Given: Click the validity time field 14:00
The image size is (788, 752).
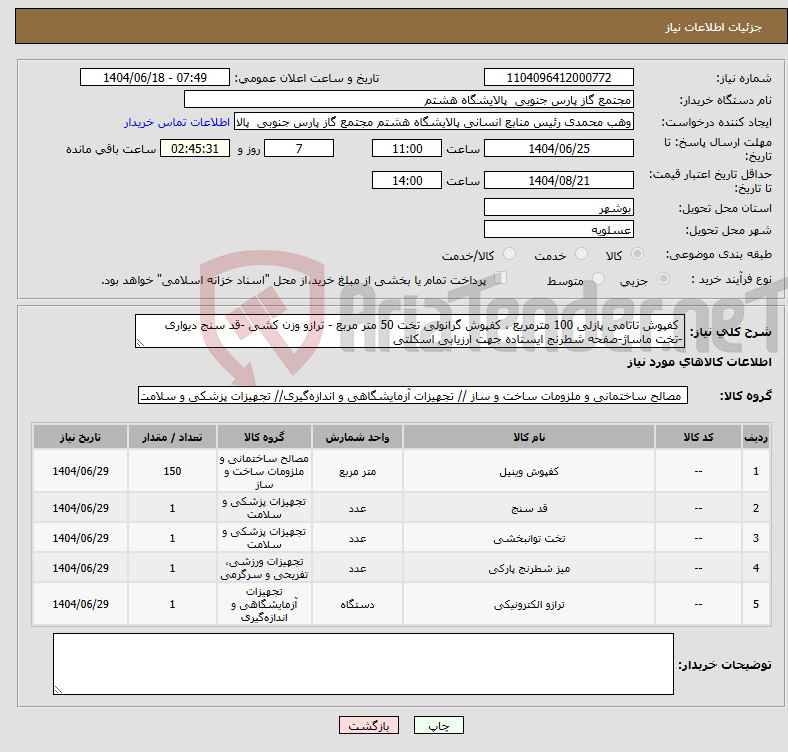Looking at the screenshot, I should pos(407,180).
